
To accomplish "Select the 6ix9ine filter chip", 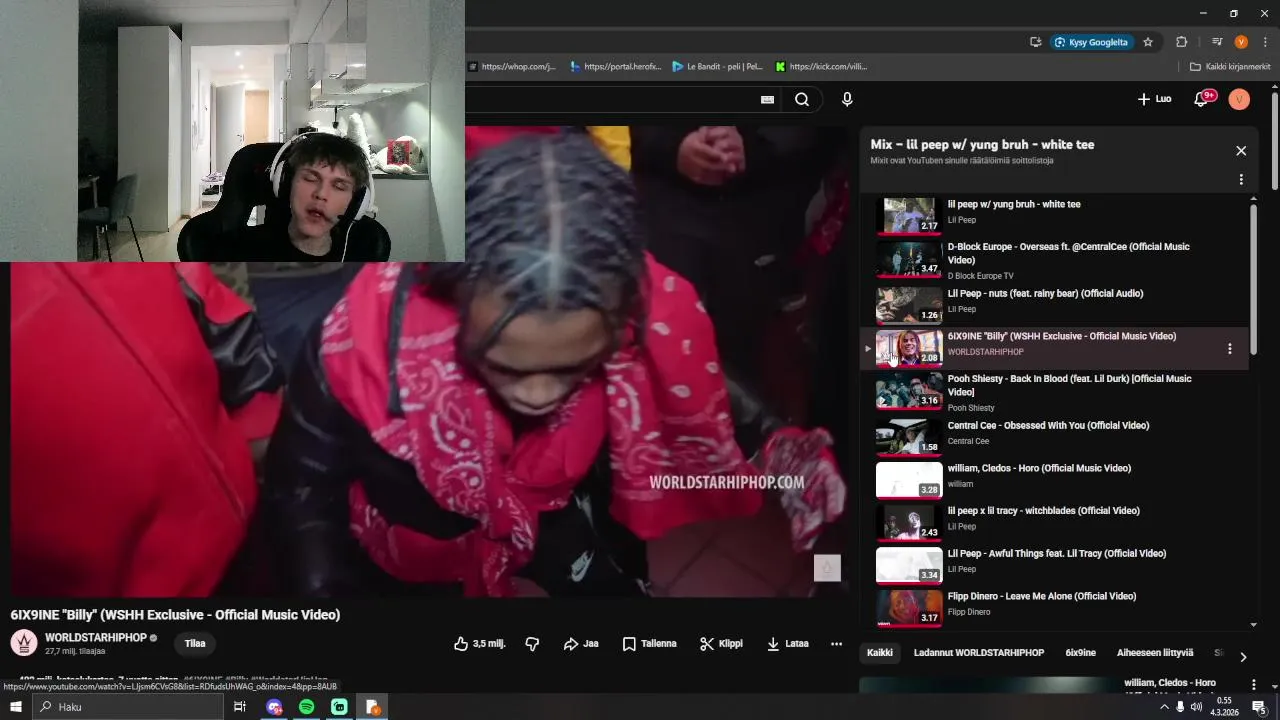I will [x=1080, y=653].
